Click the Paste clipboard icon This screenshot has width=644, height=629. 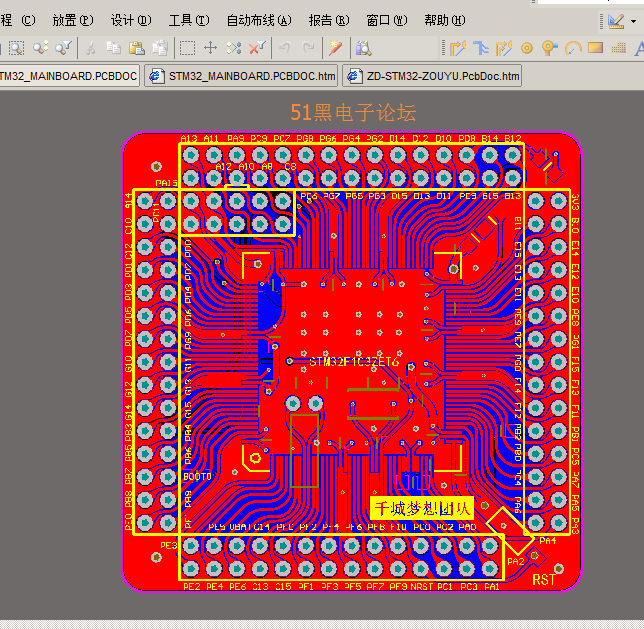pyautogui.click(x=136, y=47)
